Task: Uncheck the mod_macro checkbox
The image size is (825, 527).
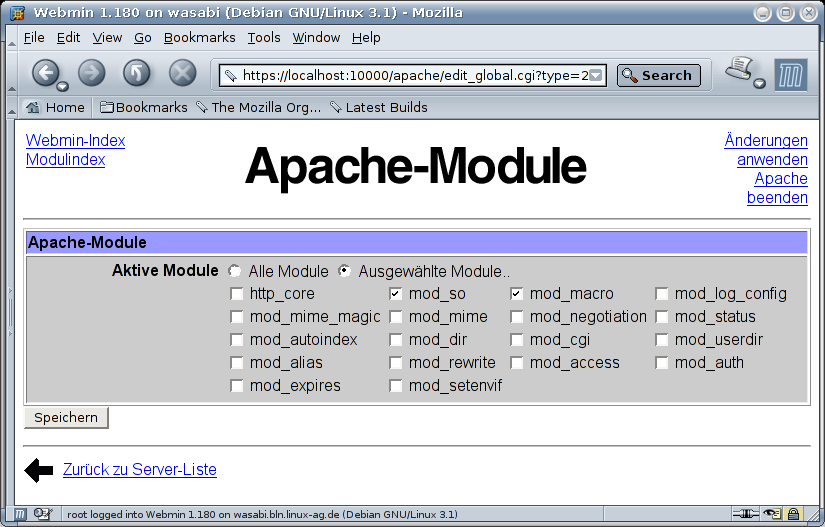Action: (517, 294)
